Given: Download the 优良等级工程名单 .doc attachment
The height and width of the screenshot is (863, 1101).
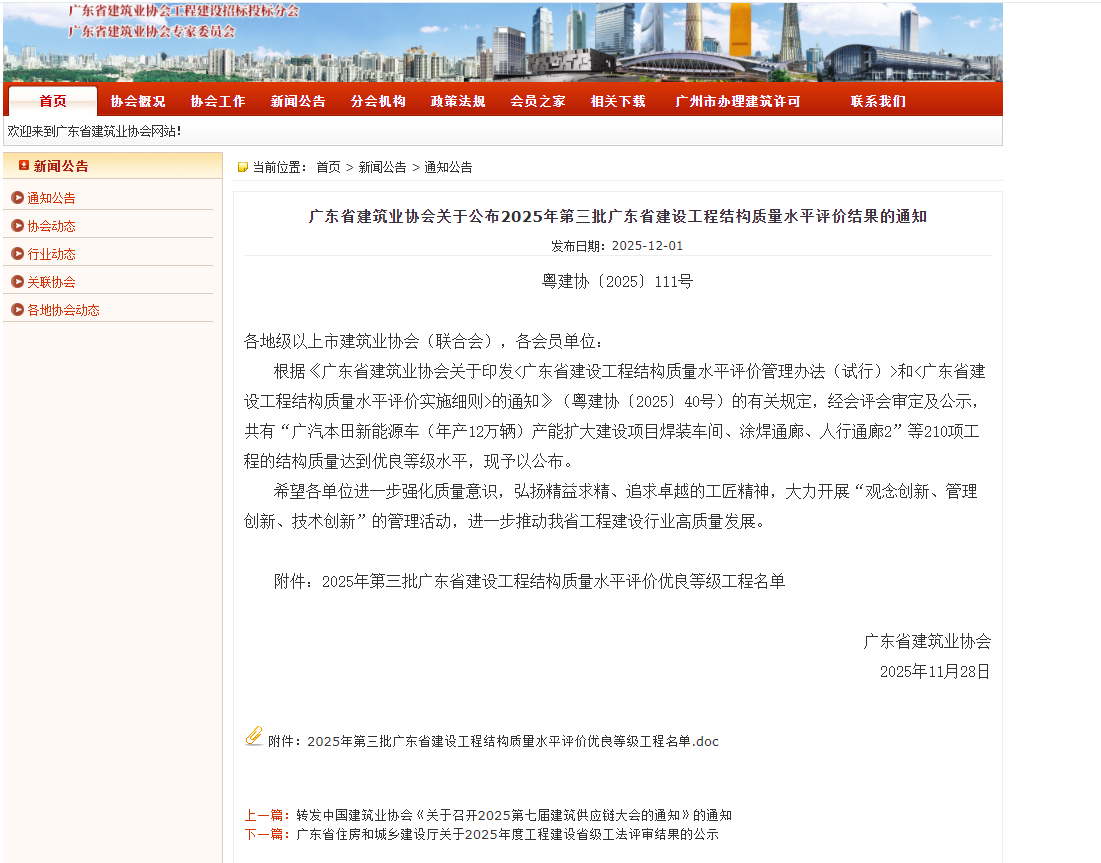Looking at the screenshot, I should (512, 742).
